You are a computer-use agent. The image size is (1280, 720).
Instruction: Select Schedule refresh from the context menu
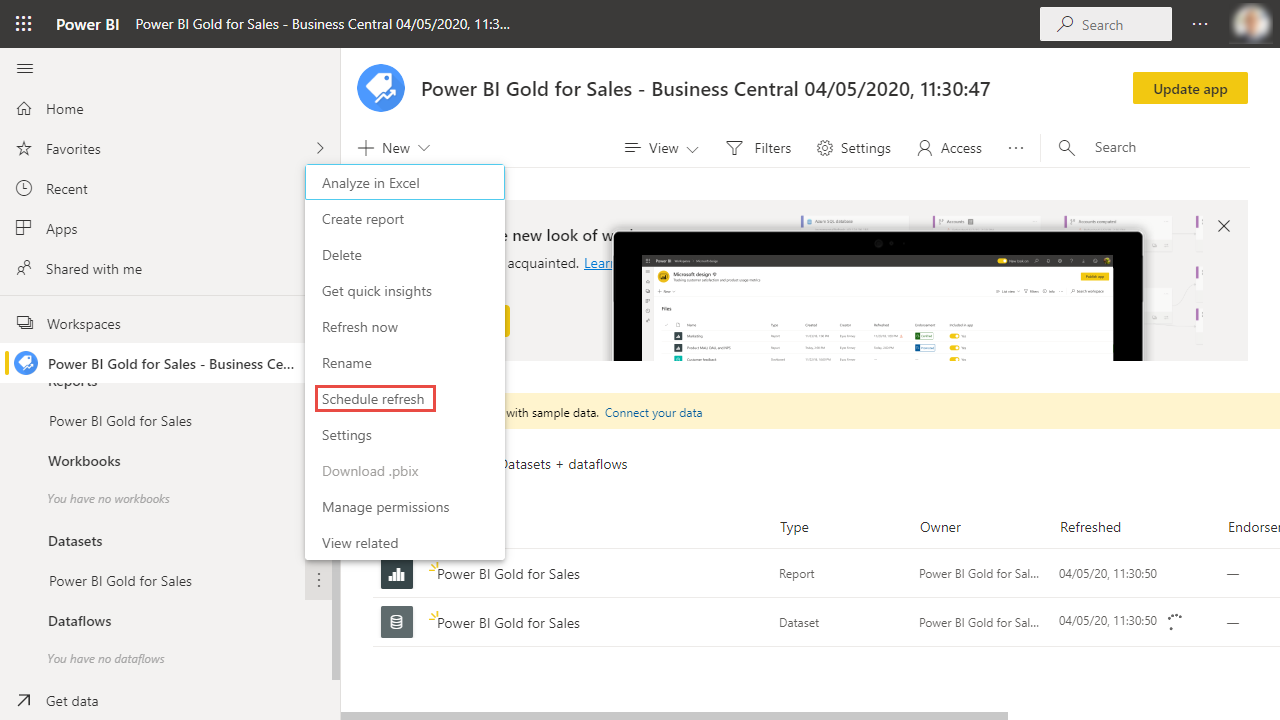[x=375, y=398]
